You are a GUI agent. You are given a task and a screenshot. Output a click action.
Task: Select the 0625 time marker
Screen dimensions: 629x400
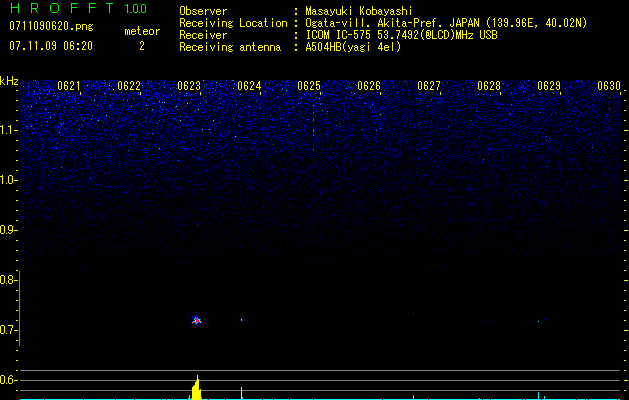(309, 87)
